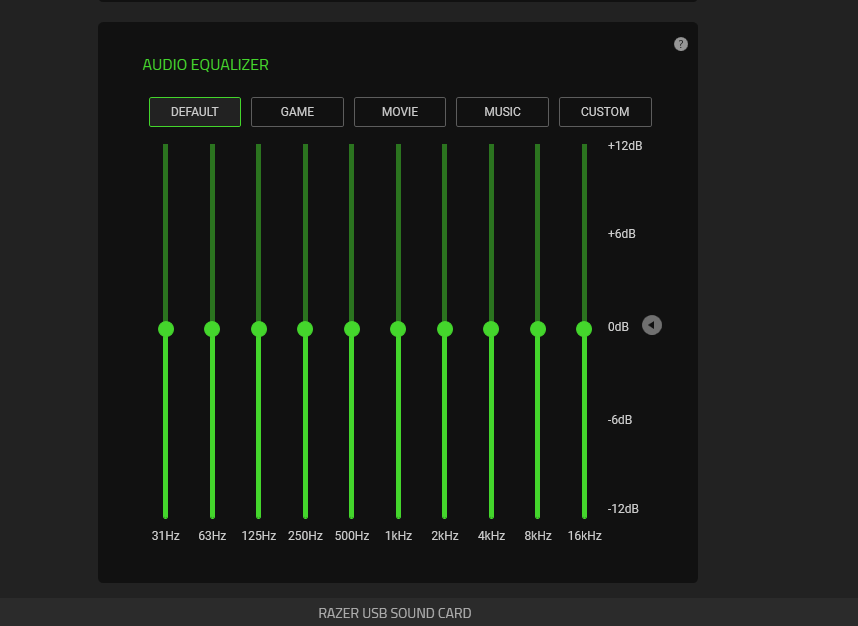
Task: Set the 16kHz band to -12dB bottom
Action: coord(584,514)
